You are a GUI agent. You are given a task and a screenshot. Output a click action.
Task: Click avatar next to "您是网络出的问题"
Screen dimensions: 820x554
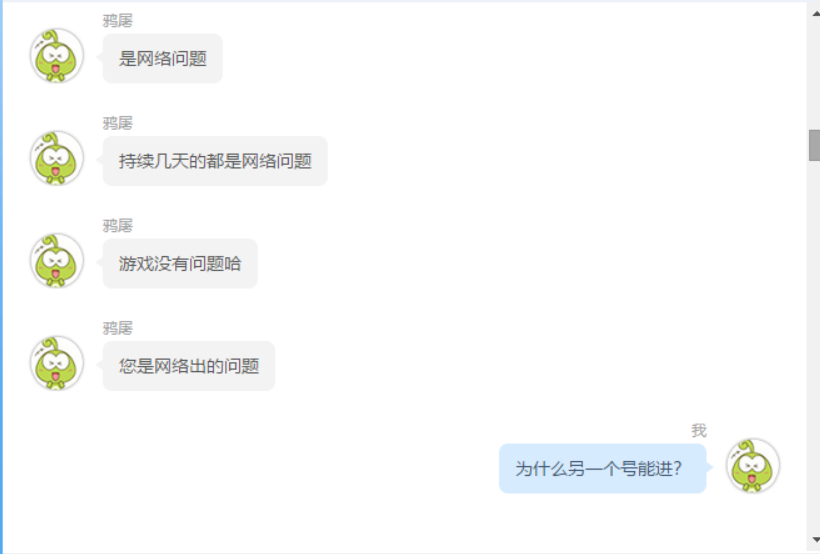pos(56,364)
